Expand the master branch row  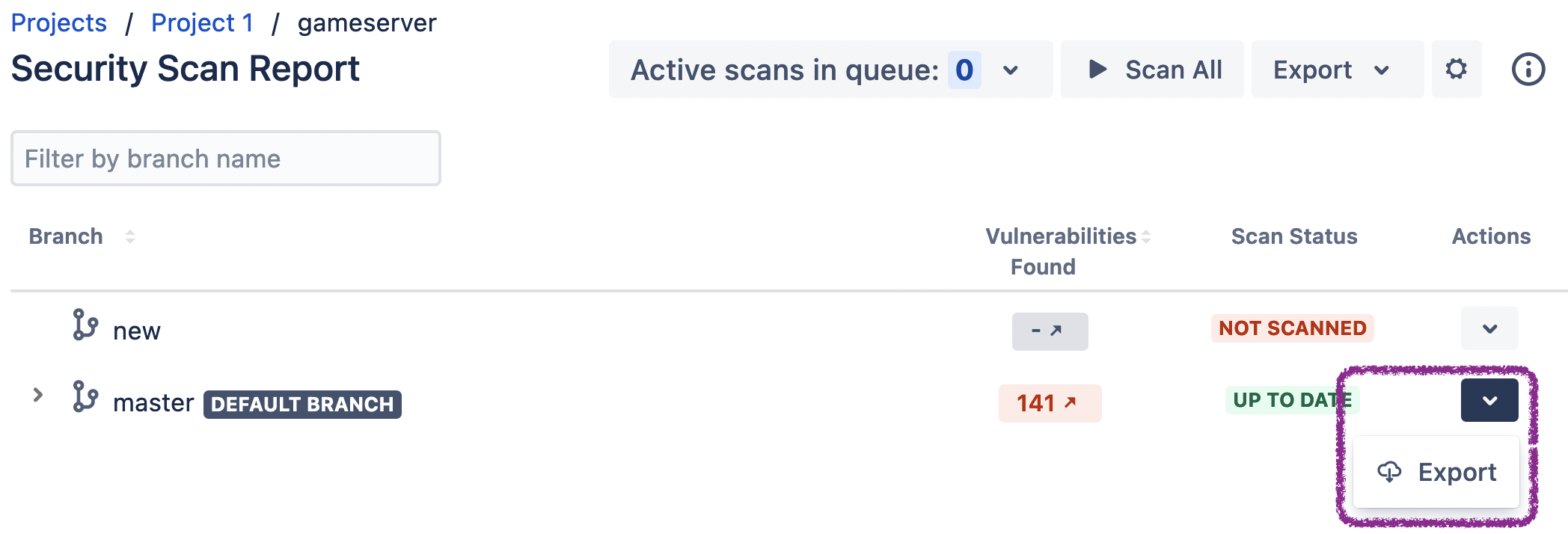pyautogui.click(x=37, y=395)
